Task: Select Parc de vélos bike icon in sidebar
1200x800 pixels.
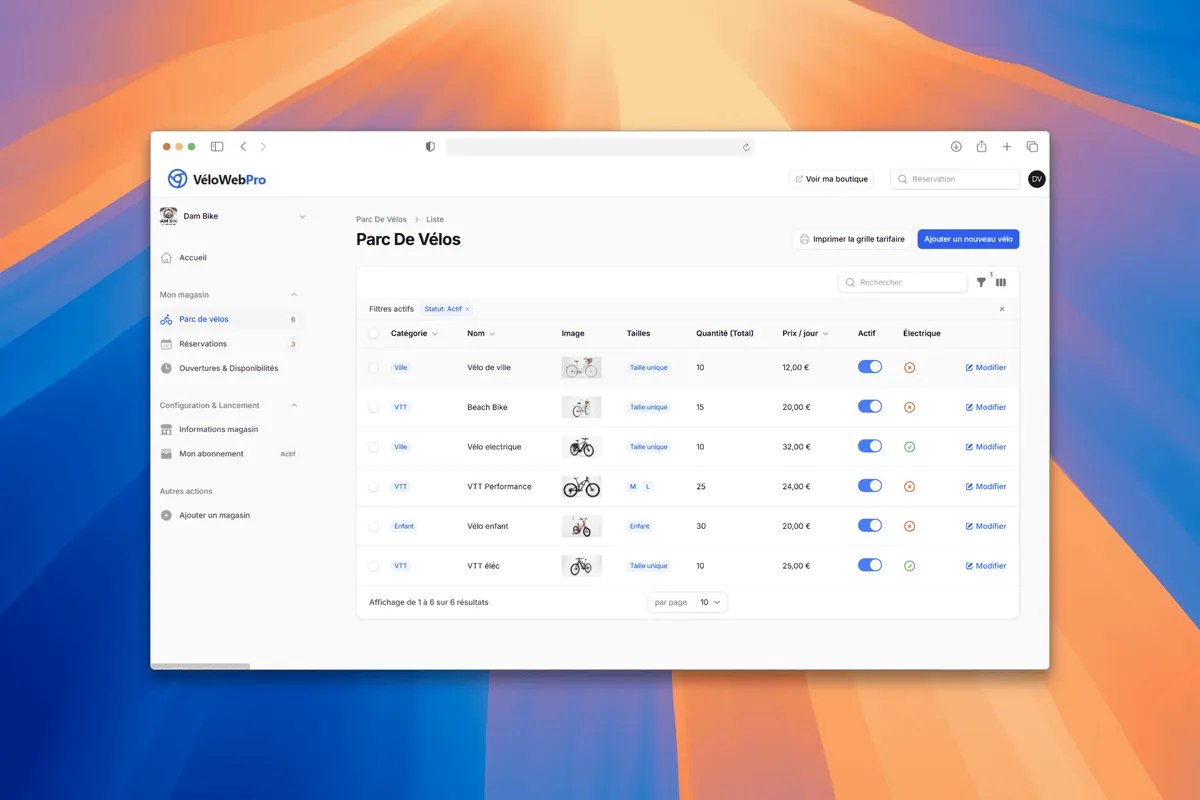Action: pyautogui.click(x=168, y=320)
